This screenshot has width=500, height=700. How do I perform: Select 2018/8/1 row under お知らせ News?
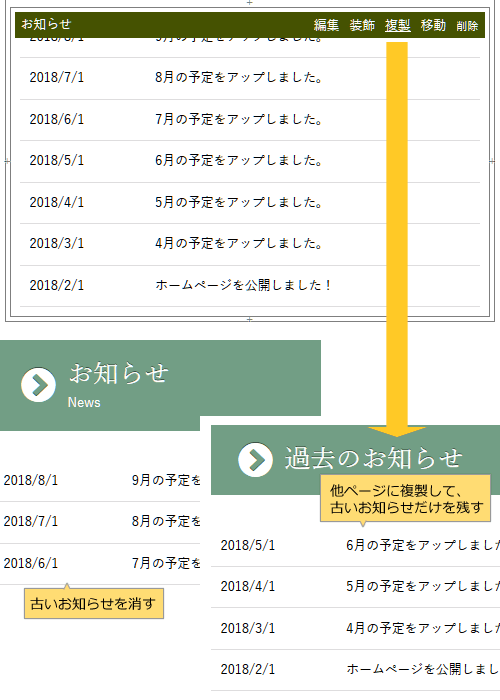tap(100, 480)
